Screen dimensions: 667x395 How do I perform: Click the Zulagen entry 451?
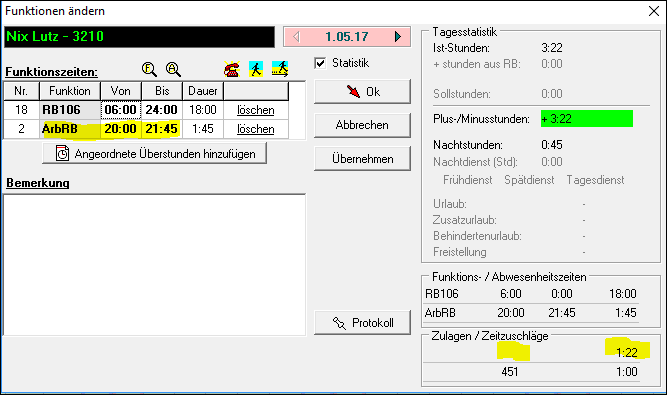tap(510, 372)
